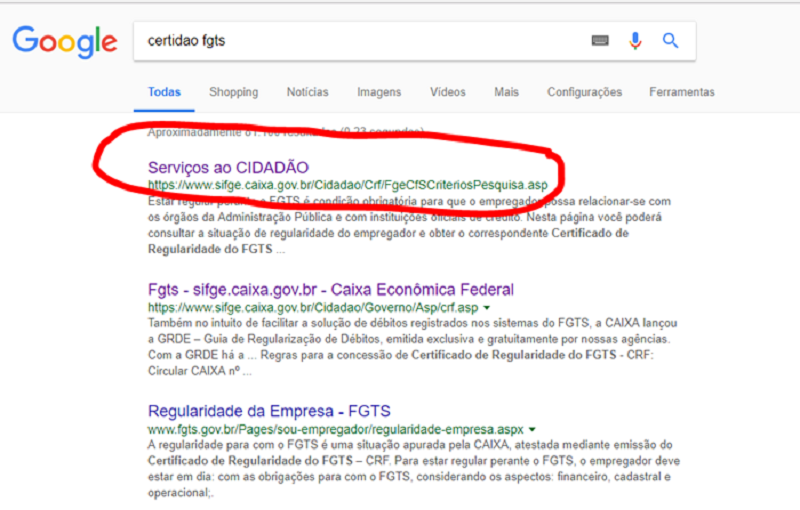Open the 'Serviços ao CIDADÃO' result
Screen dimensions: 800x510
(228, 167)
